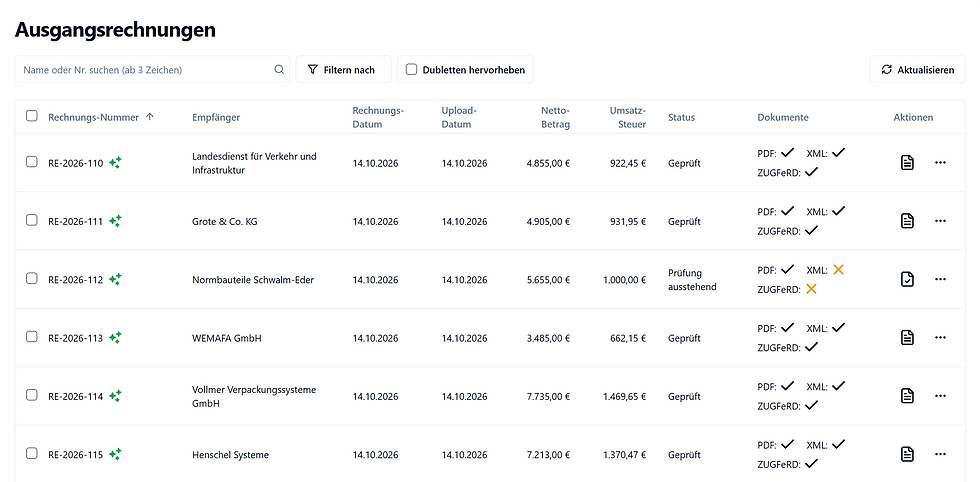Click recipient Landesdienst für Verkehr und Infrastruktur
Viewport: 980px width, 482px height.
(254, 163)
